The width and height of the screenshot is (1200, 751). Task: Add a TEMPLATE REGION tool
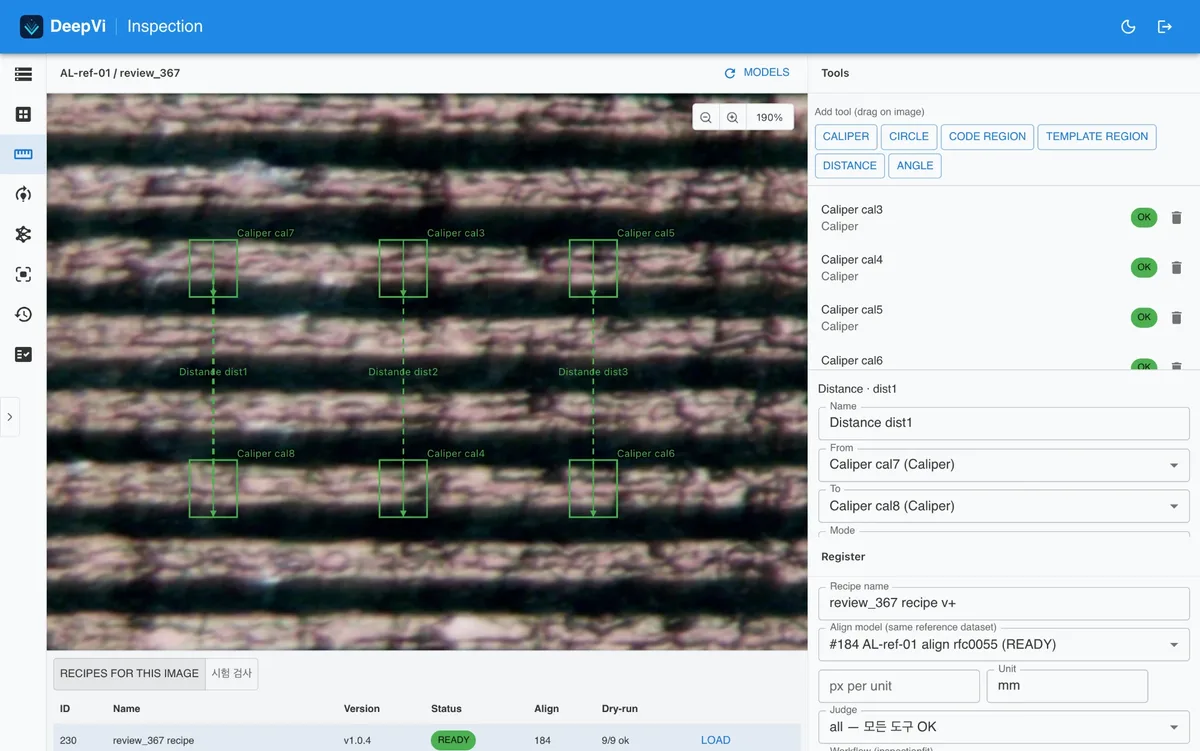click(x=1097, y=137)
